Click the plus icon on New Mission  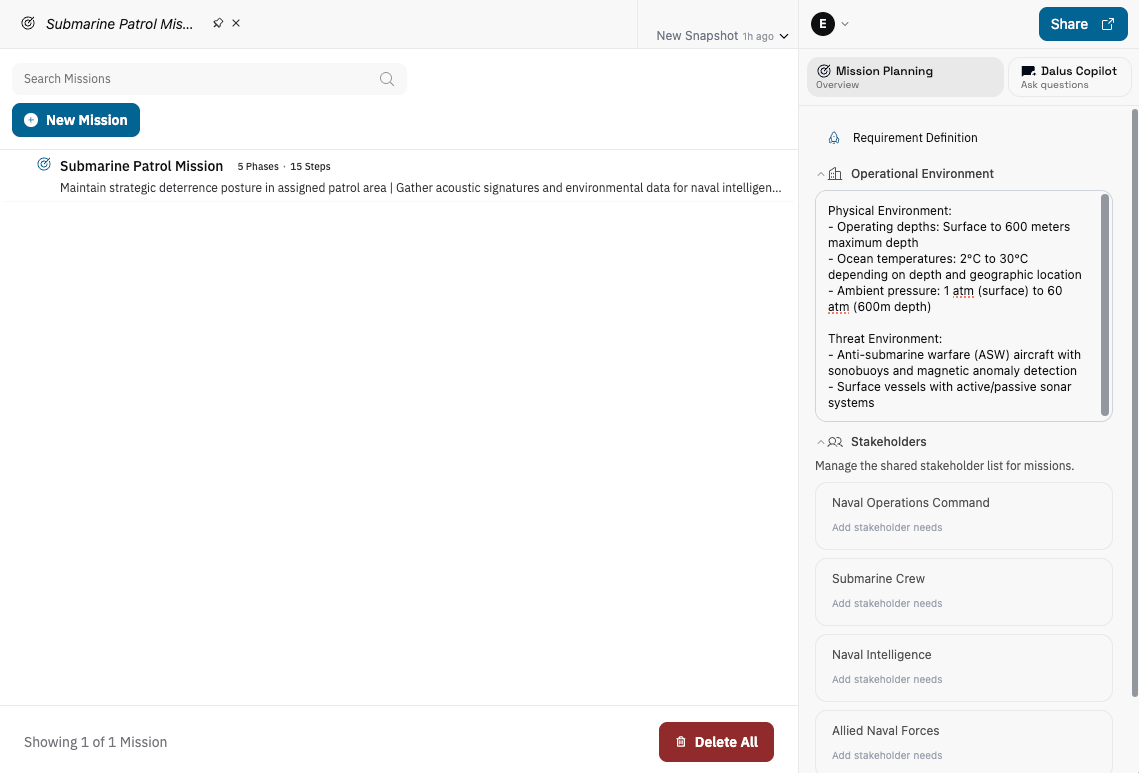[x=31, y=121]
